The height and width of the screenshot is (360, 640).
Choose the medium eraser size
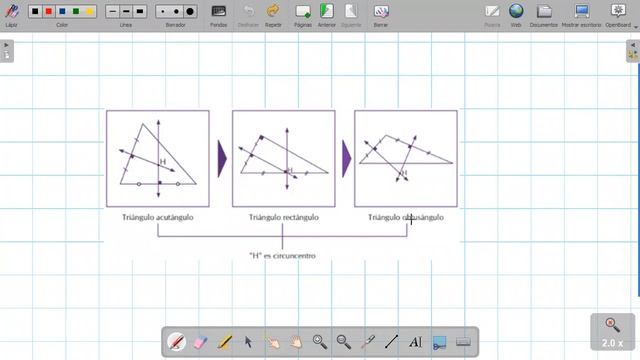click(x=176, y=11)
